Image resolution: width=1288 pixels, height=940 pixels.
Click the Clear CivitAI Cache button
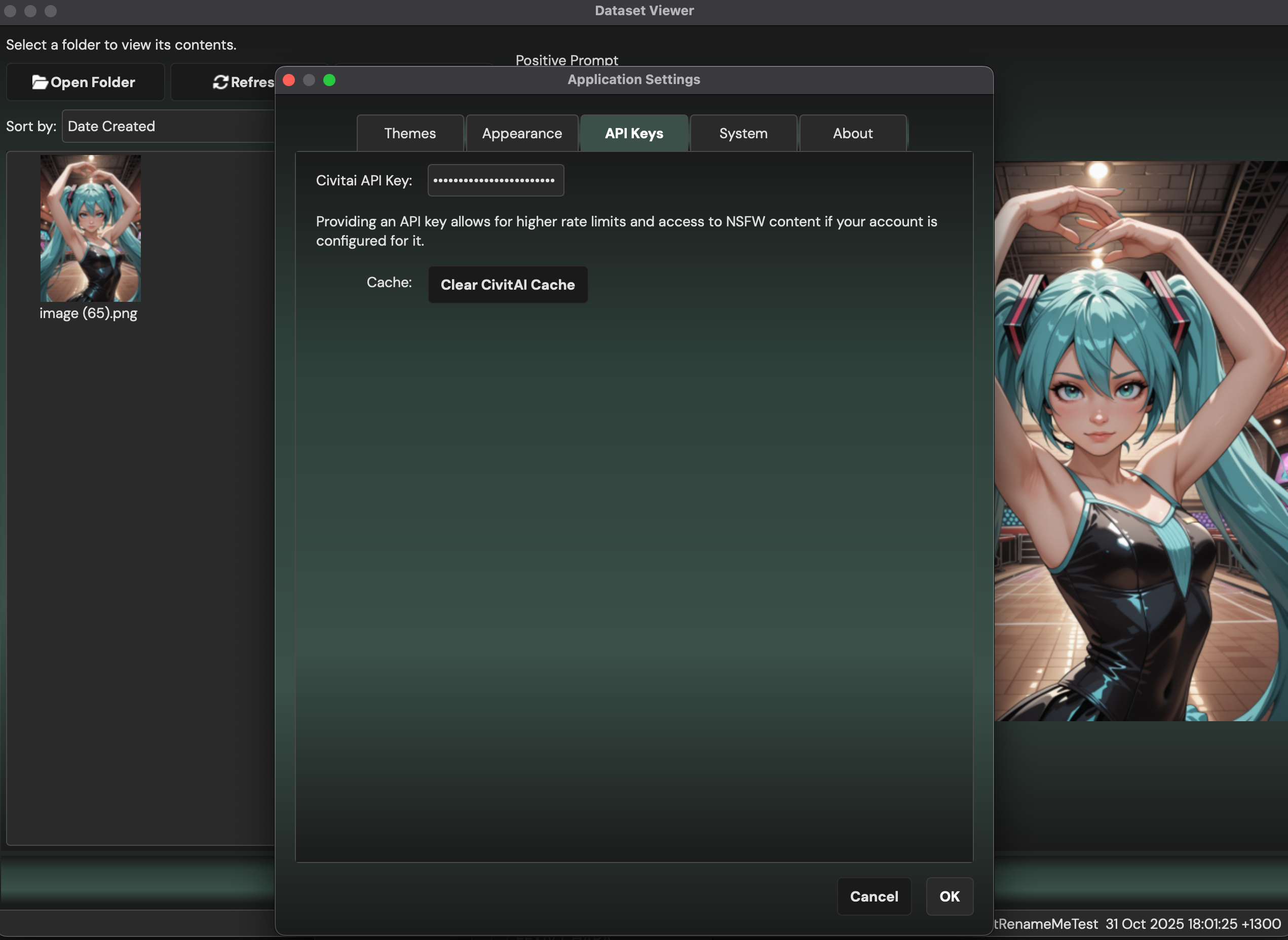507,284
